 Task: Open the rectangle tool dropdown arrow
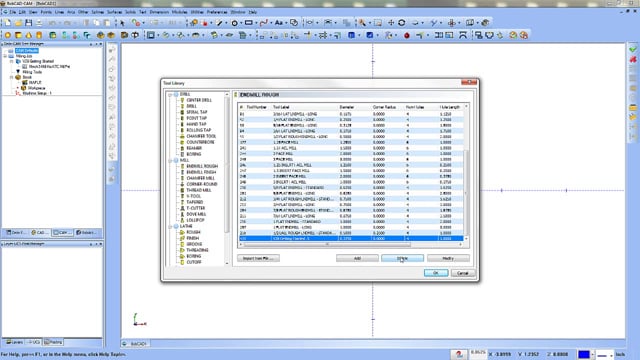click(x=256, y=23)
